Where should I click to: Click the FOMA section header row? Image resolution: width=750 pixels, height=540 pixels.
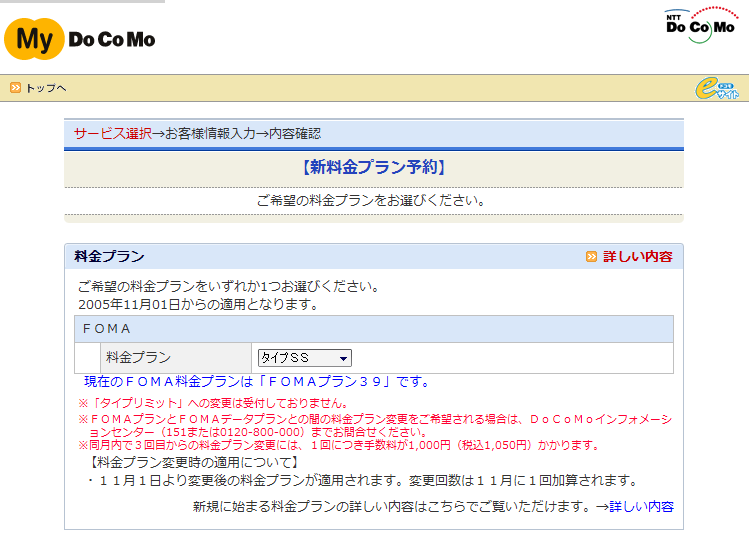tap(373, 328)
